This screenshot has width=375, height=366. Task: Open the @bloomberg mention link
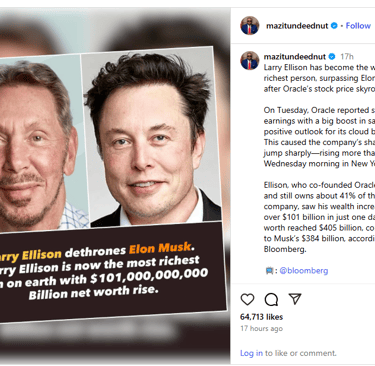coord(304,271)
